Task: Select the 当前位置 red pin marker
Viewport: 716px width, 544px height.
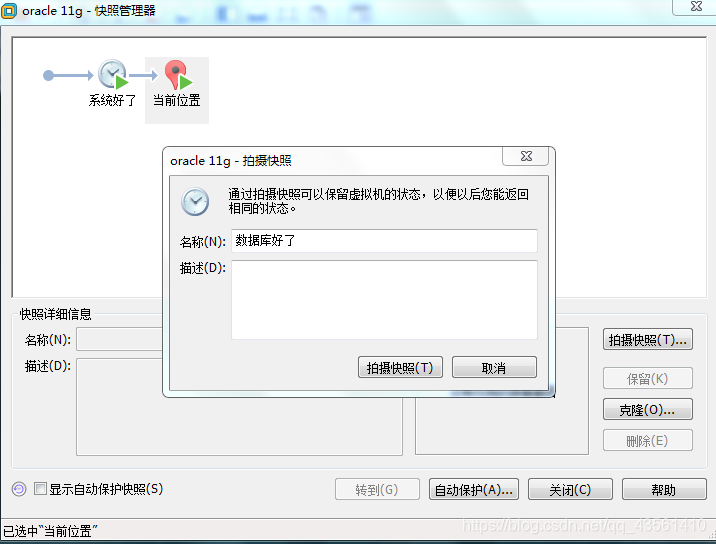Action: (x=177, y=75)
